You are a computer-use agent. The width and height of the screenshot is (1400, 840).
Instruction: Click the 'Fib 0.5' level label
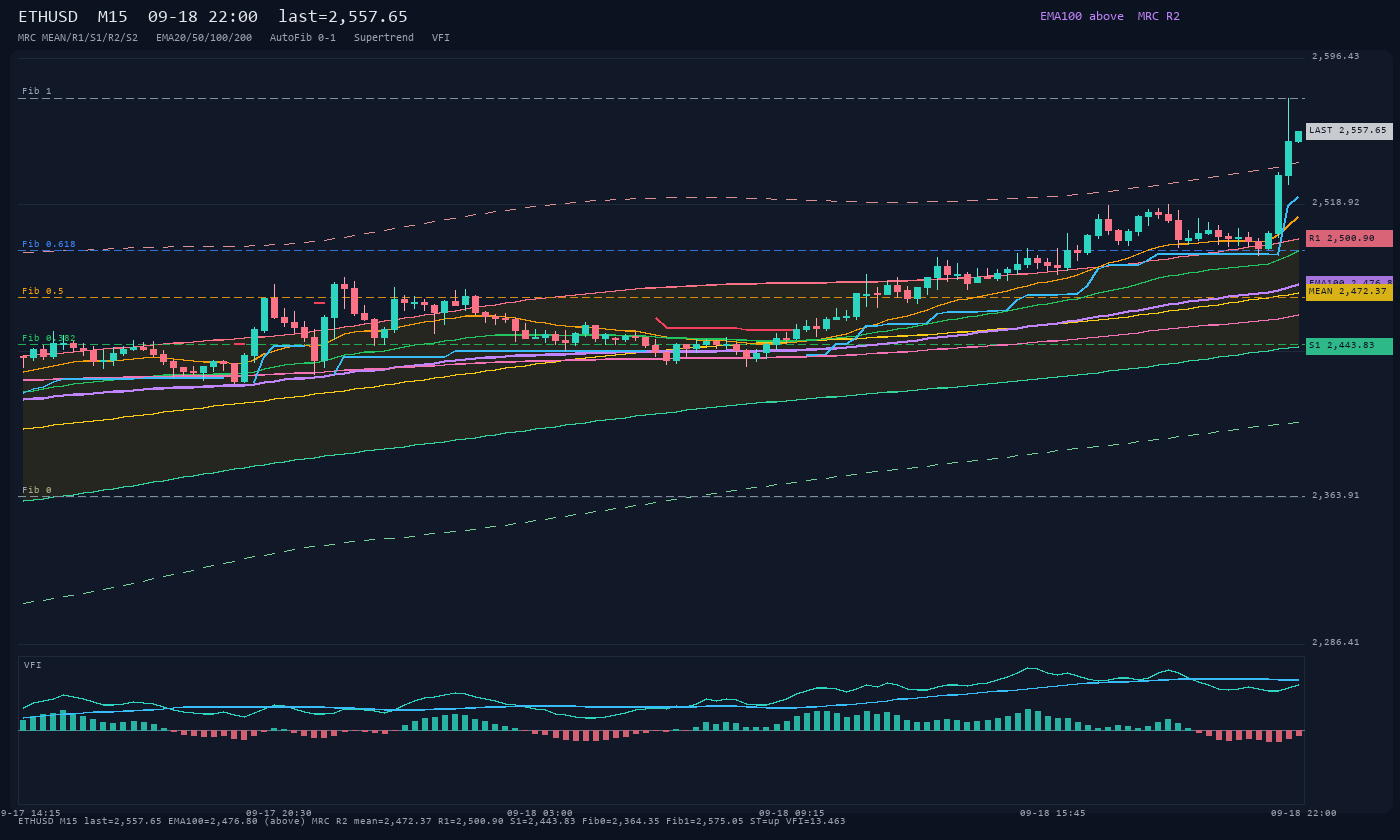pyautogui.click(x=43, y=291)
